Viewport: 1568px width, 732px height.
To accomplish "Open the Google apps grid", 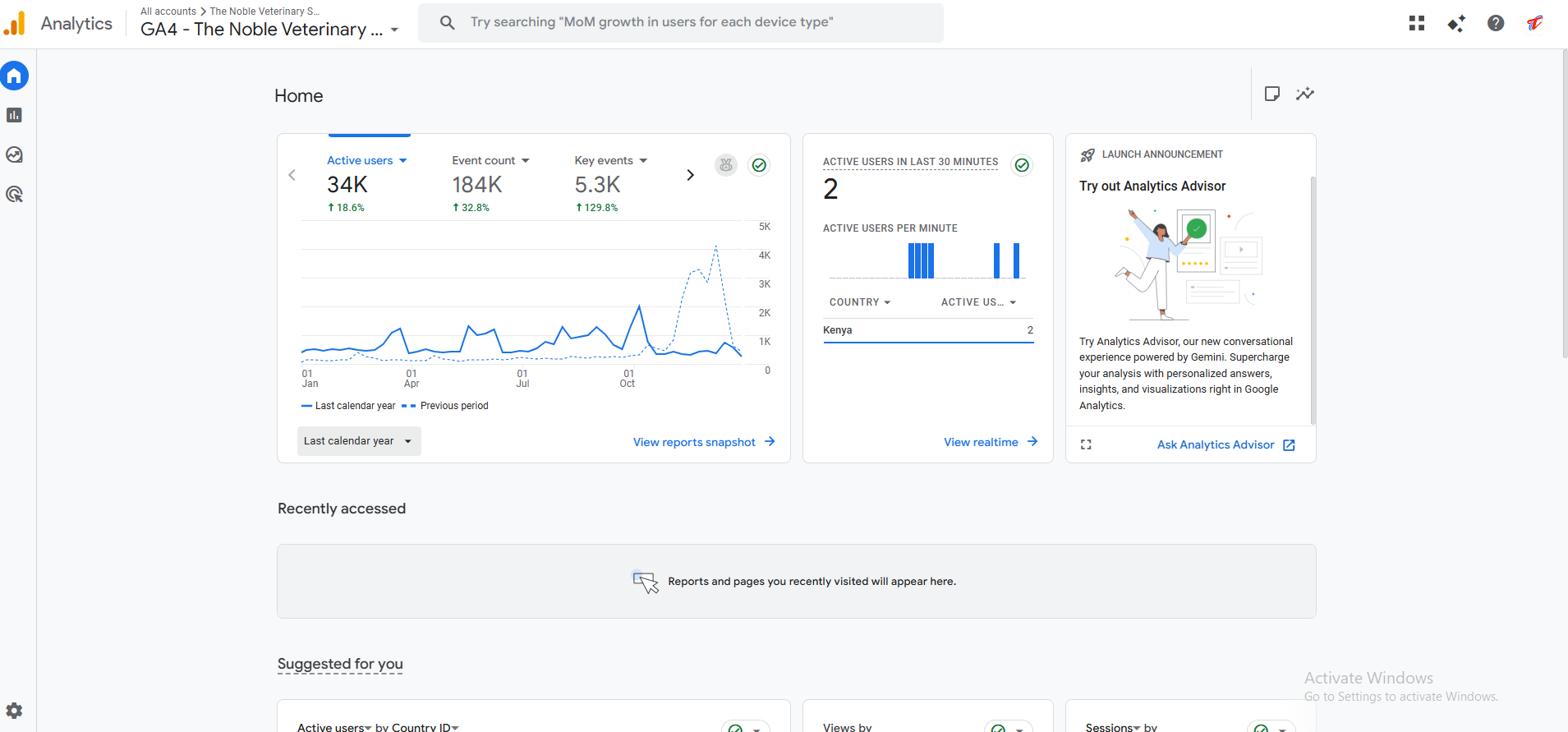I will (x=1416, y=23).
